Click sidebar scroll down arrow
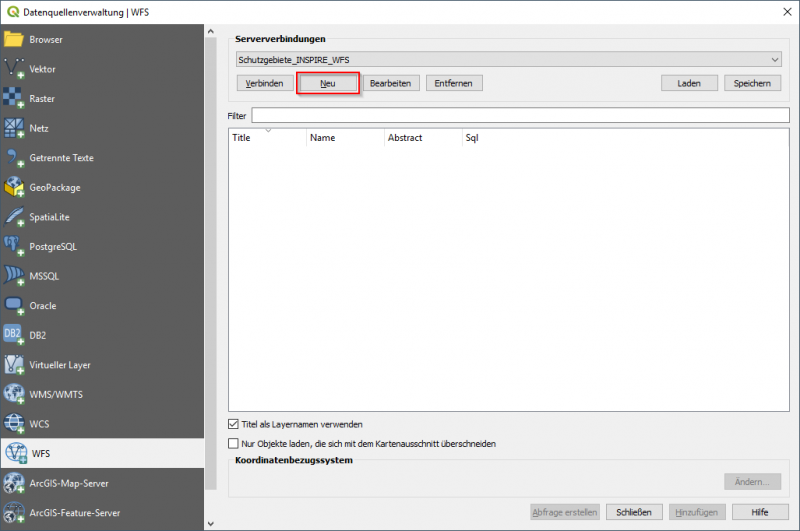The height and width of the screenshot is (531, 800). click(x=211, y=523)
